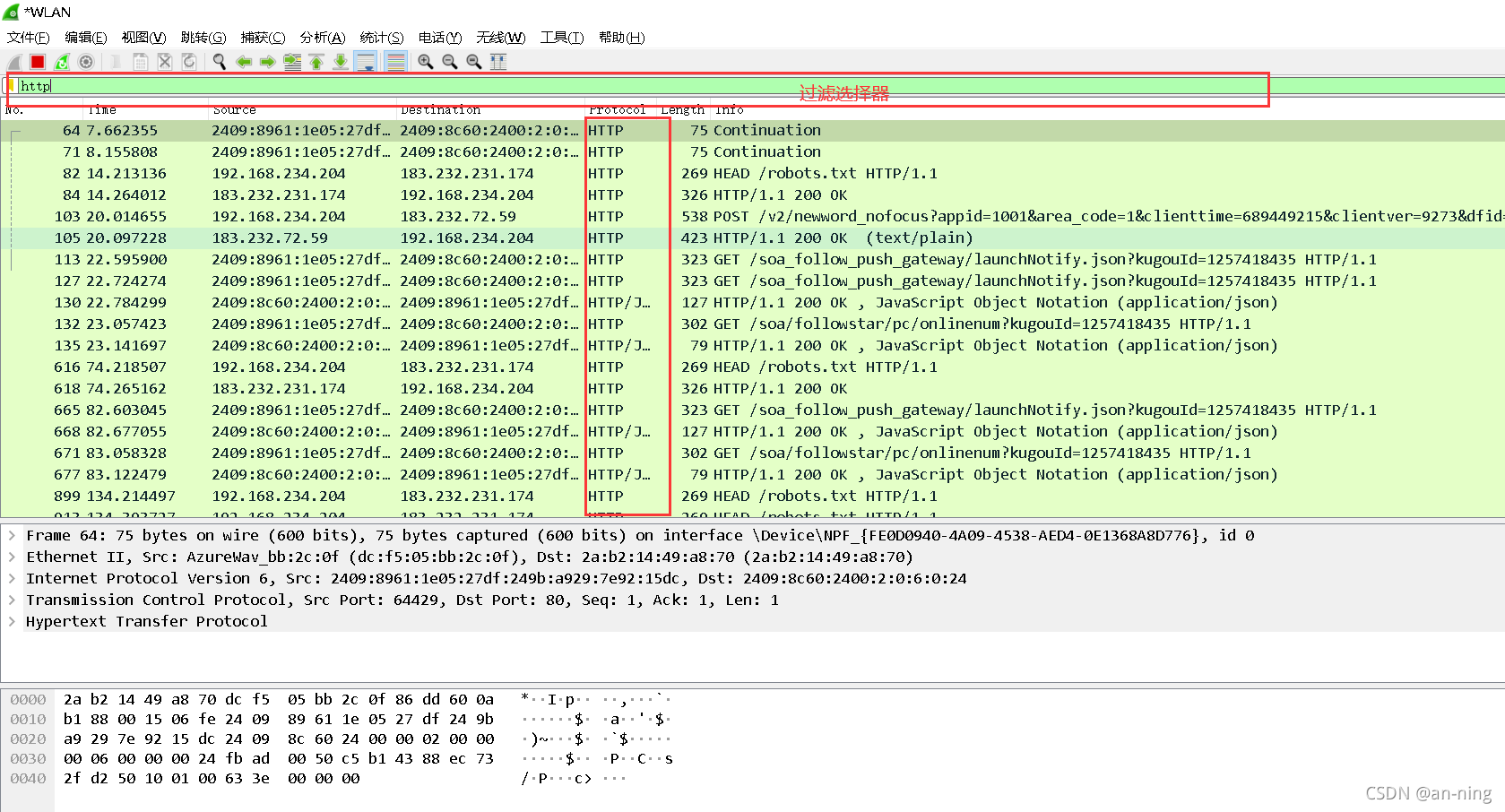Open the 视图(V) menu
Image resolution: width=1505 pixels, height=812 pixels.
coord(143,38)
